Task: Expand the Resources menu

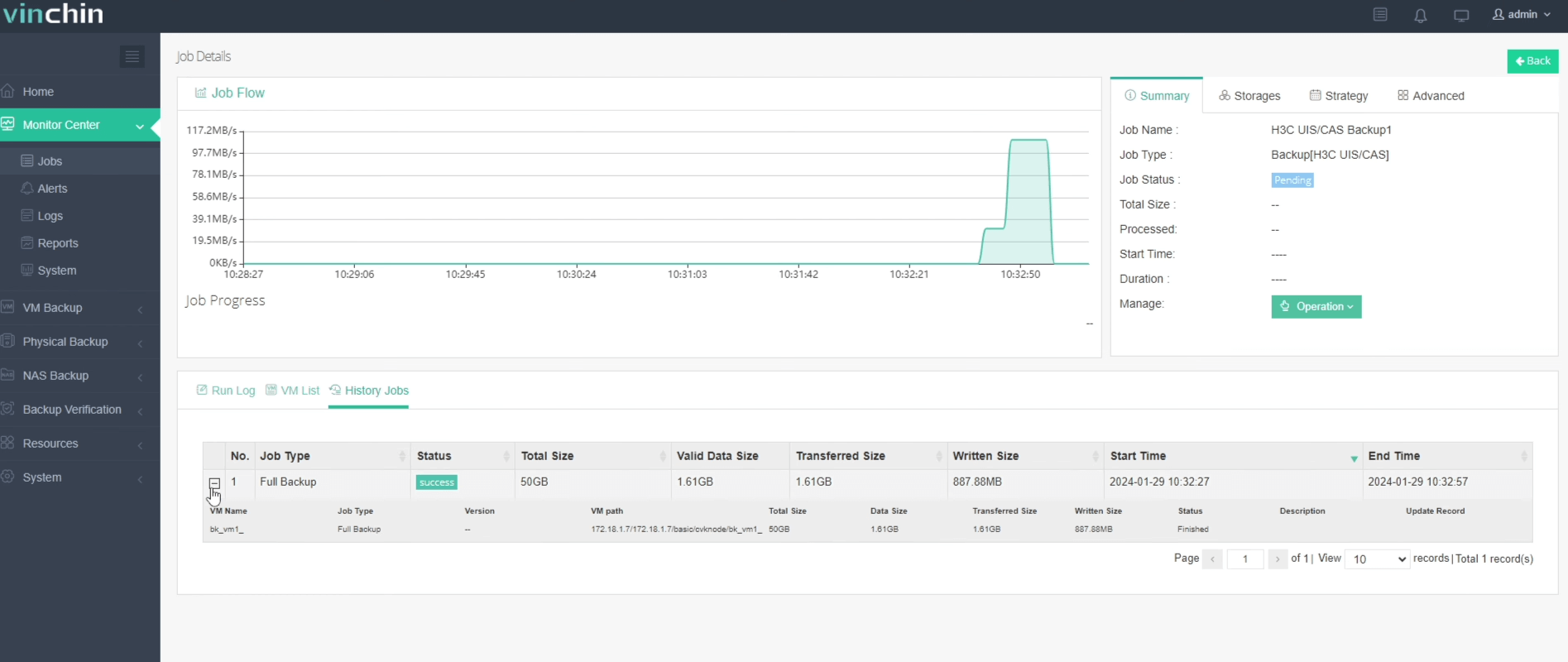Action: coord(79,444)
